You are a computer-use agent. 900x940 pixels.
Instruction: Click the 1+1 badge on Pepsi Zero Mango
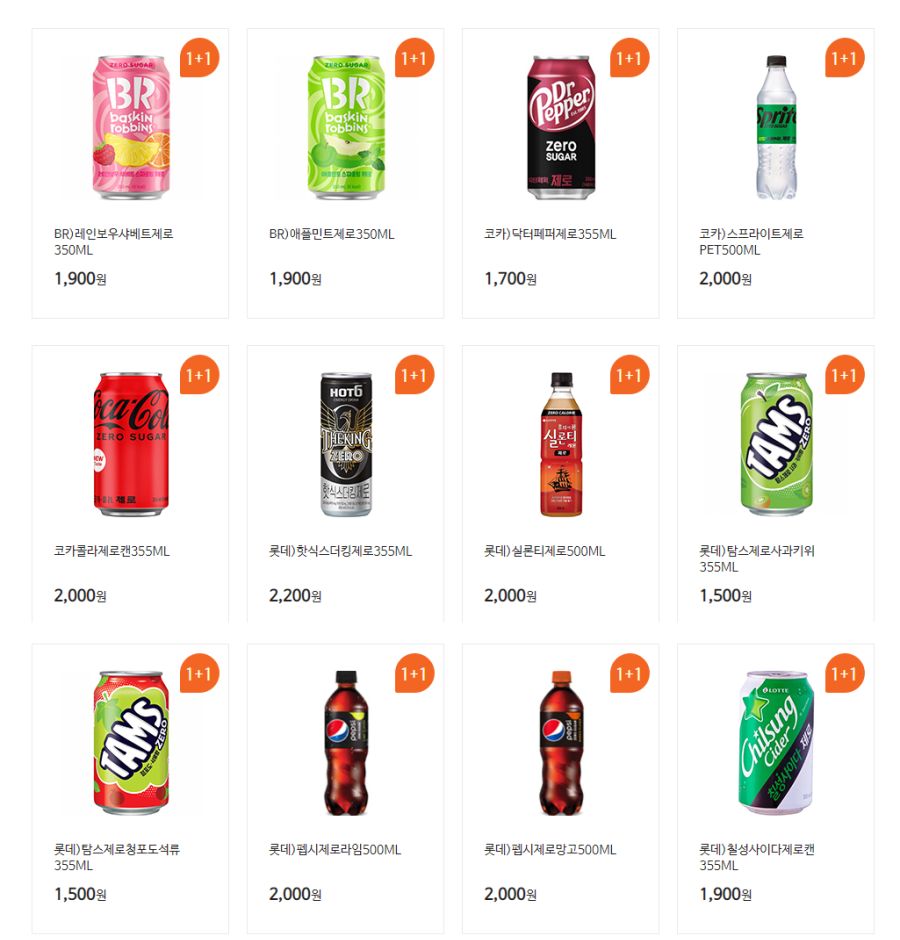[630, 673]
